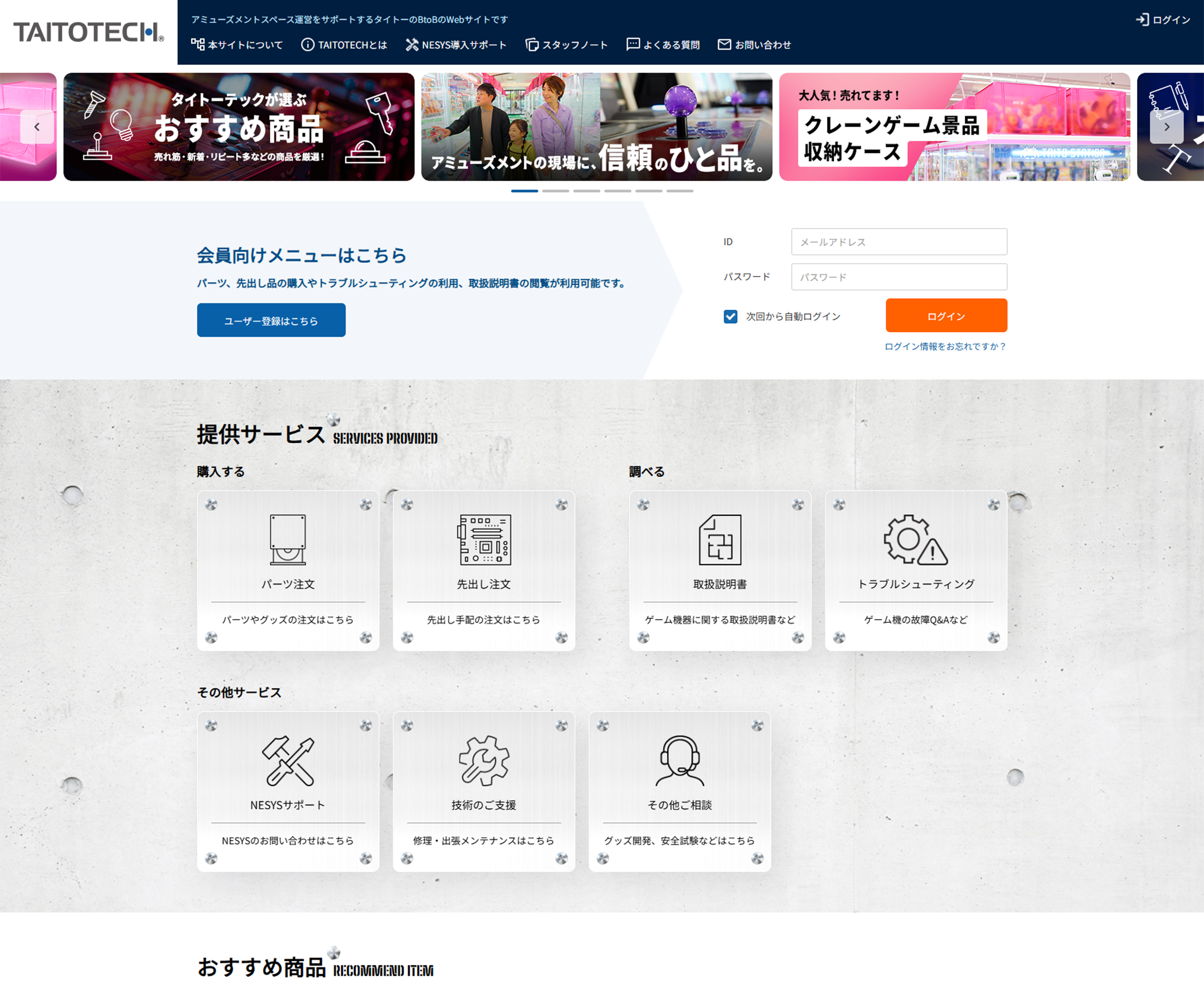Screen dimensions: 1204x997
Task: Click the その他ご相談 card title
Action: click(680, 805)
